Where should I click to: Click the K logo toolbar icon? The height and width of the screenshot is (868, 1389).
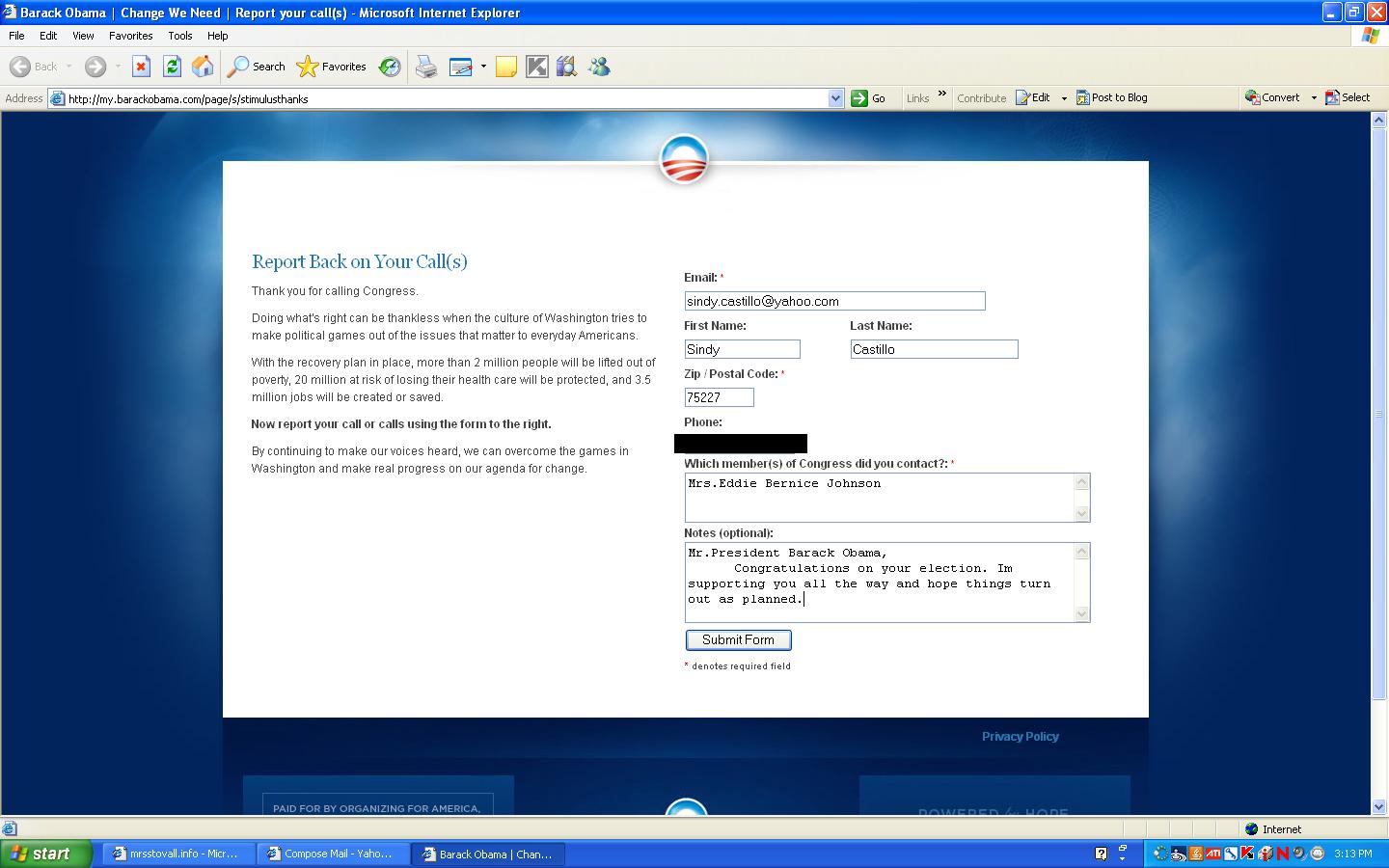537,67
